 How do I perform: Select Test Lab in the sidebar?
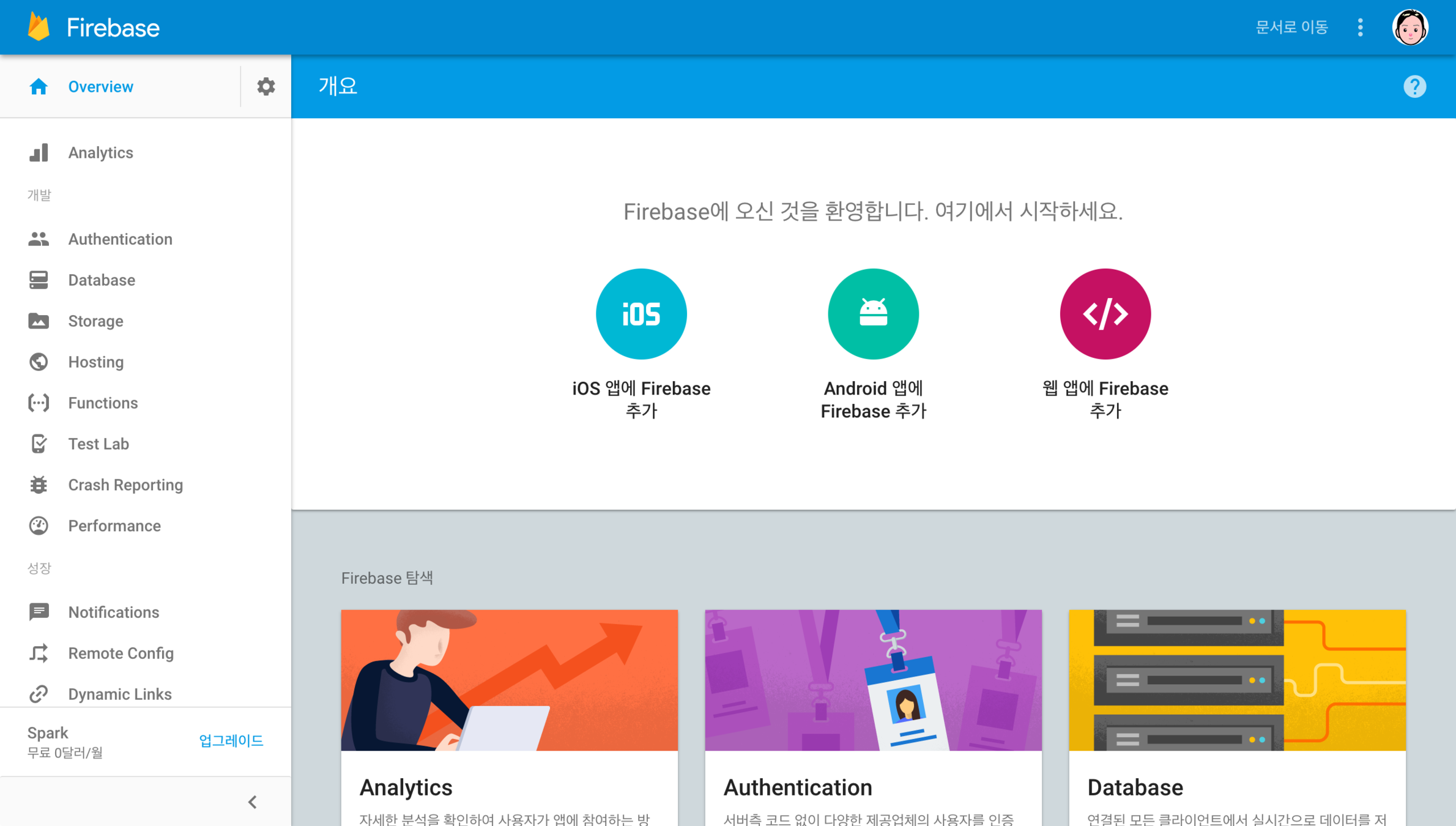98,444
